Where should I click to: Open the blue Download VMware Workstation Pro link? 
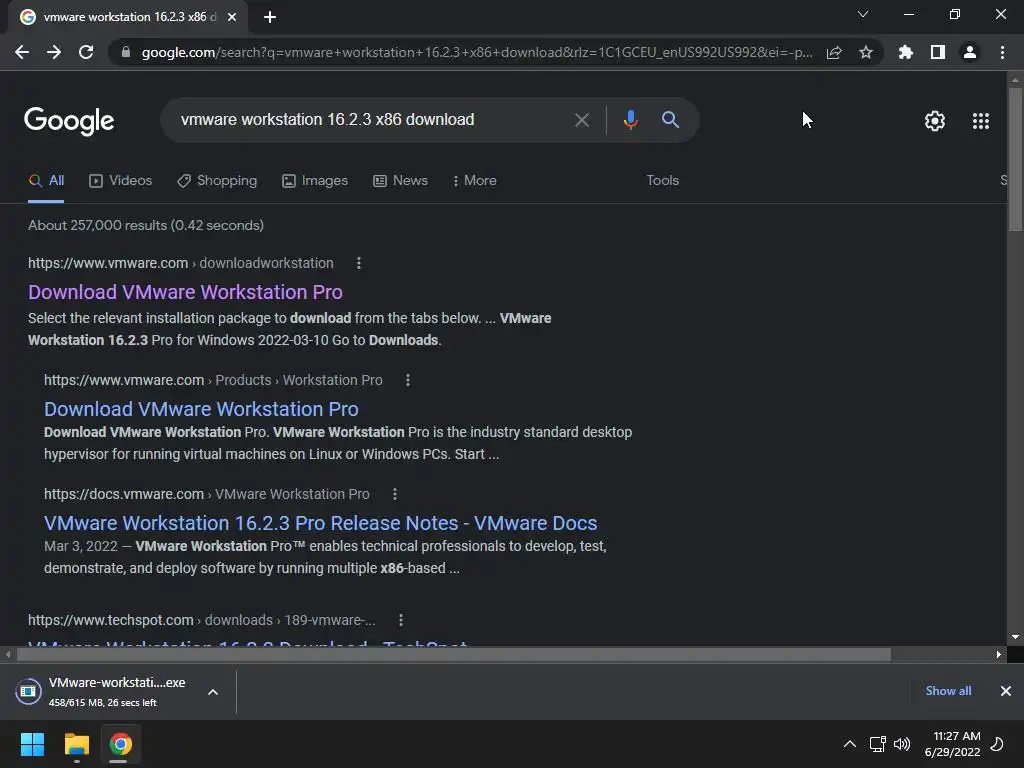201,409
